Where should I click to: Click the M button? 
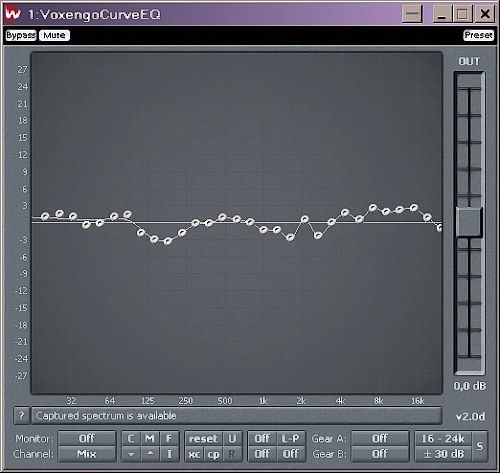coord(150,438)
